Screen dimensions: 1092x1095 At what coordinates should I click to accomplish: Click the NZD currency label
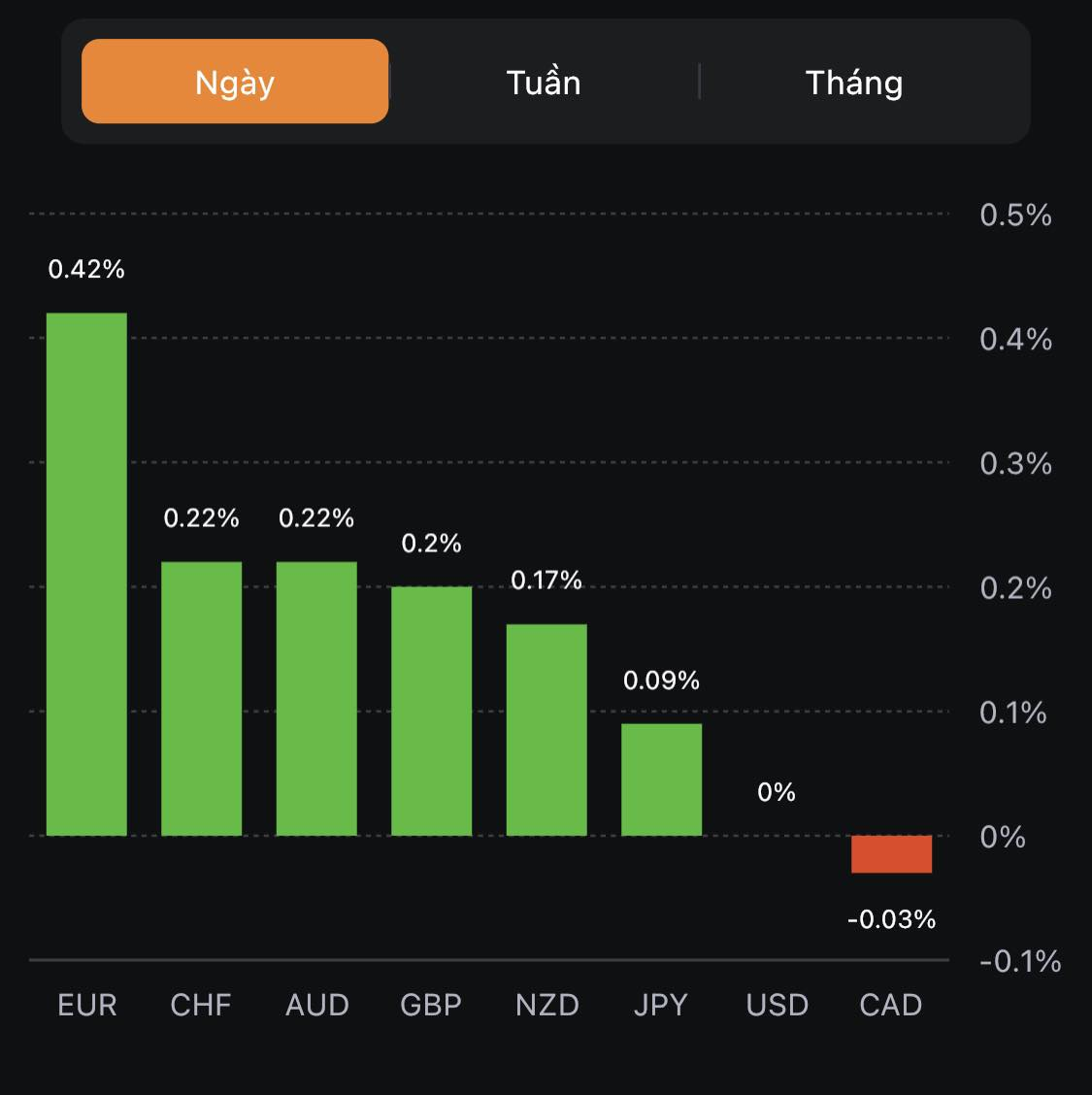546,1005
